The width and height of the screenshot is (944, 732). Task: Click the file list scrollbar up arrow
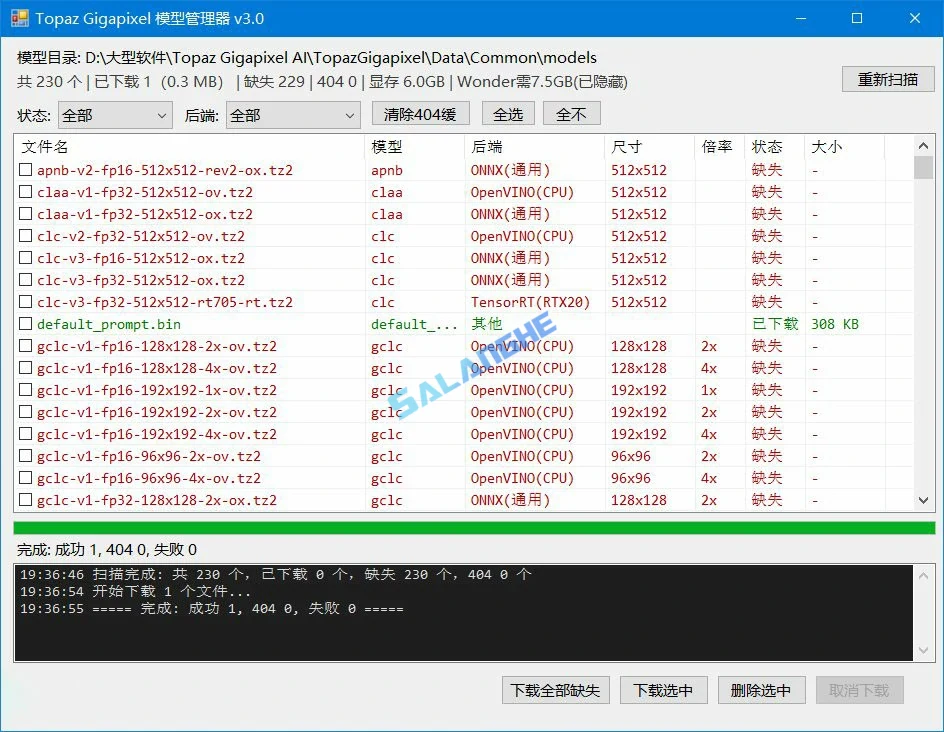point(924,146)
